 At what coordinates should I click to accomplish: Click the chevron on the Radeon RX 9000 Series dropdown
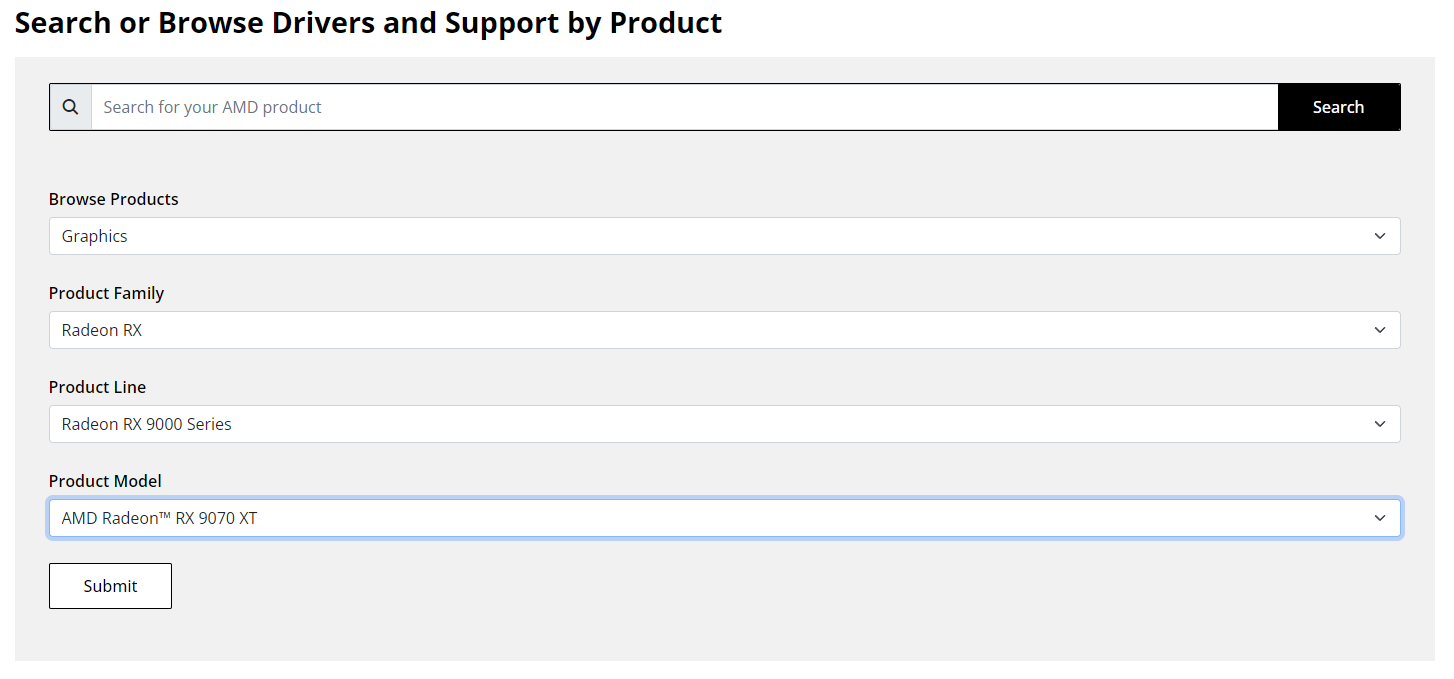click(1379, 424)
